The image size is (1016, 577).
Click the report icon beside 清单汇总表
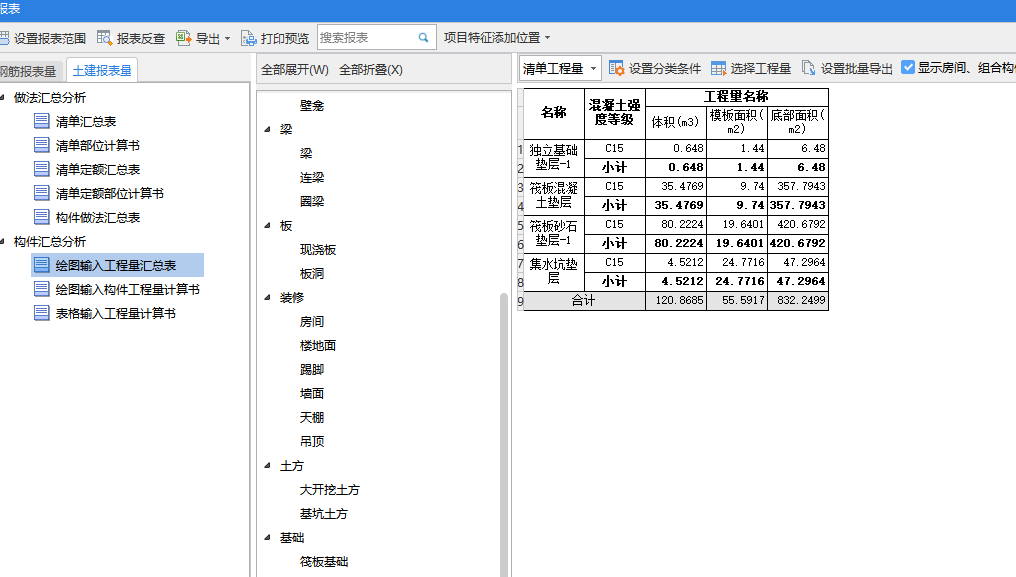coord(41,121)
